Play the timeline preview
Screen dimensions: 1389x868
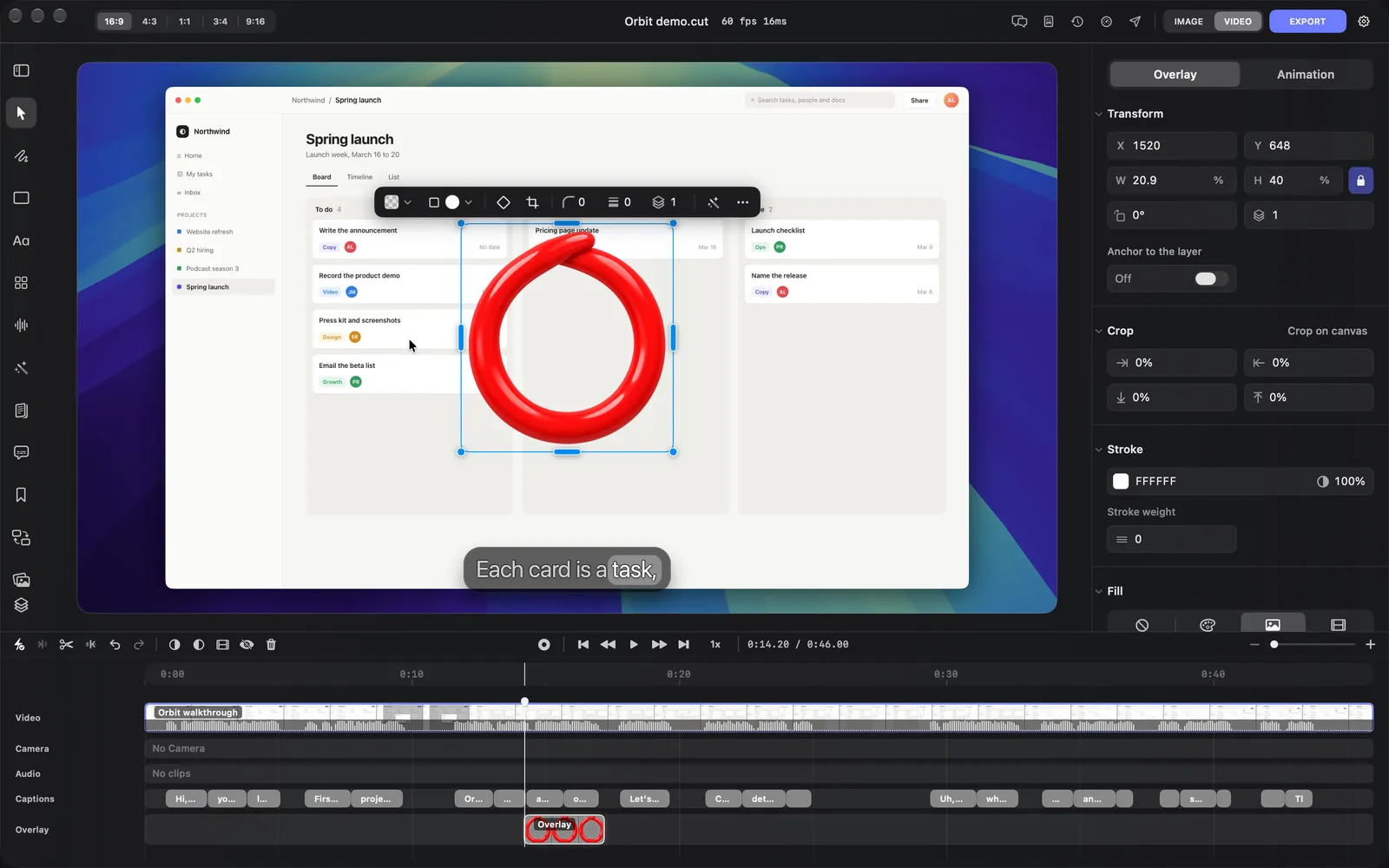click(x=634, y=644)
